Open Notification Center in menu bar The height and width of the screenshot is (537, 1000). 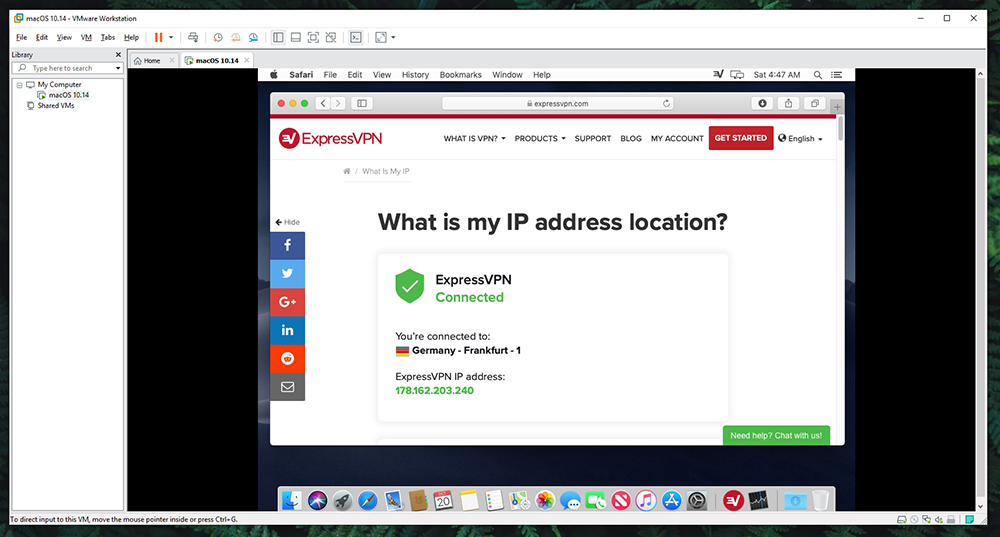(x=837, y=75)
